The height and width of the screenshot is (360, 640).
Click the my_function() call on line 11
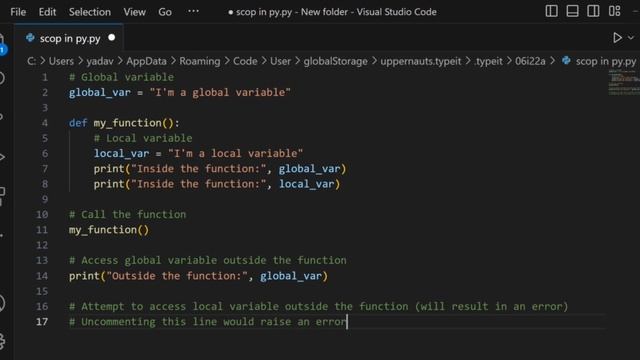109,230
